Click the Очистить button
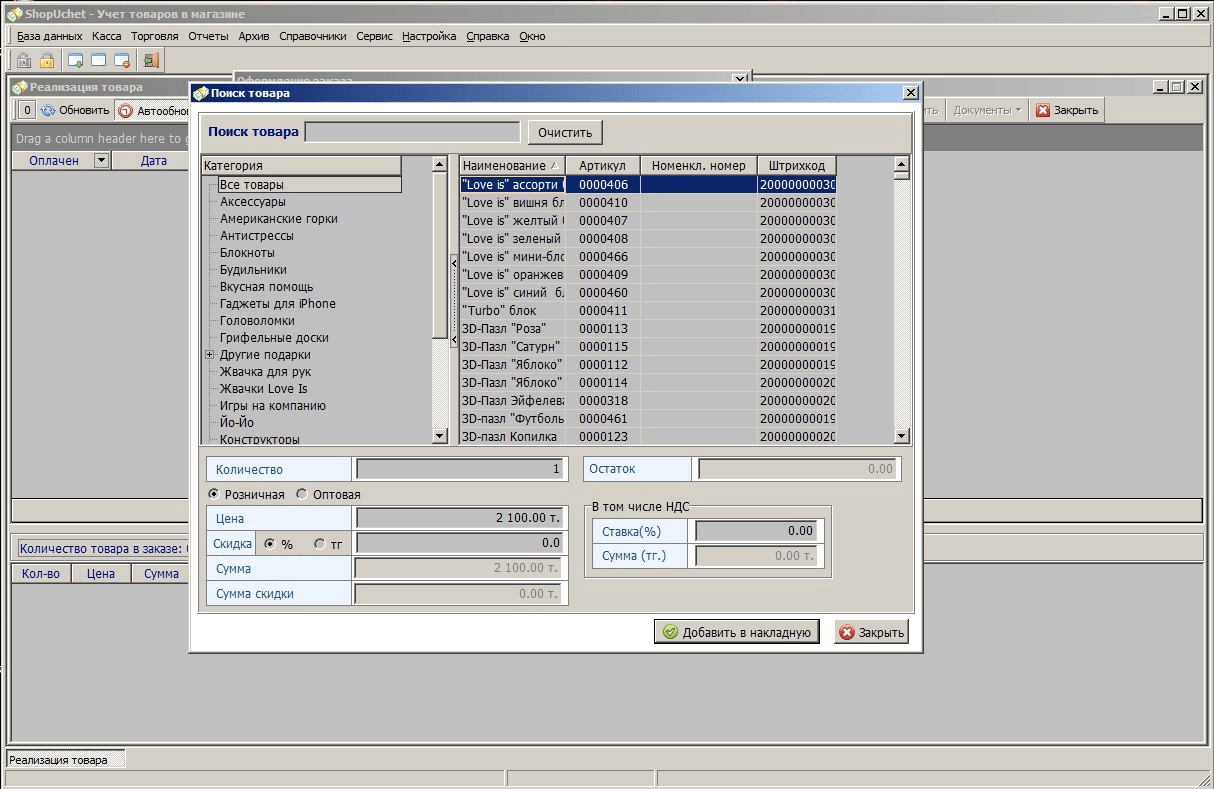 565,132
